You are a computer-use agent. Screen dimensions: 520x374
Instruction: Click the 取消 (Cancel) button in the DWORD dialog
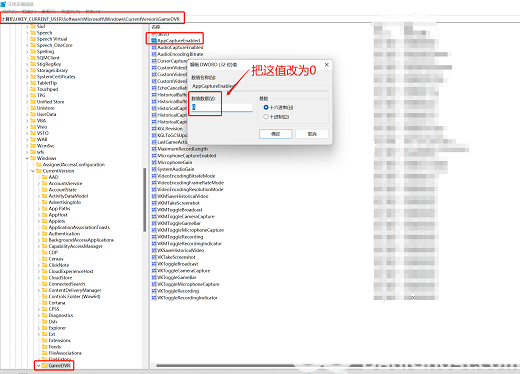click(312, 134)
